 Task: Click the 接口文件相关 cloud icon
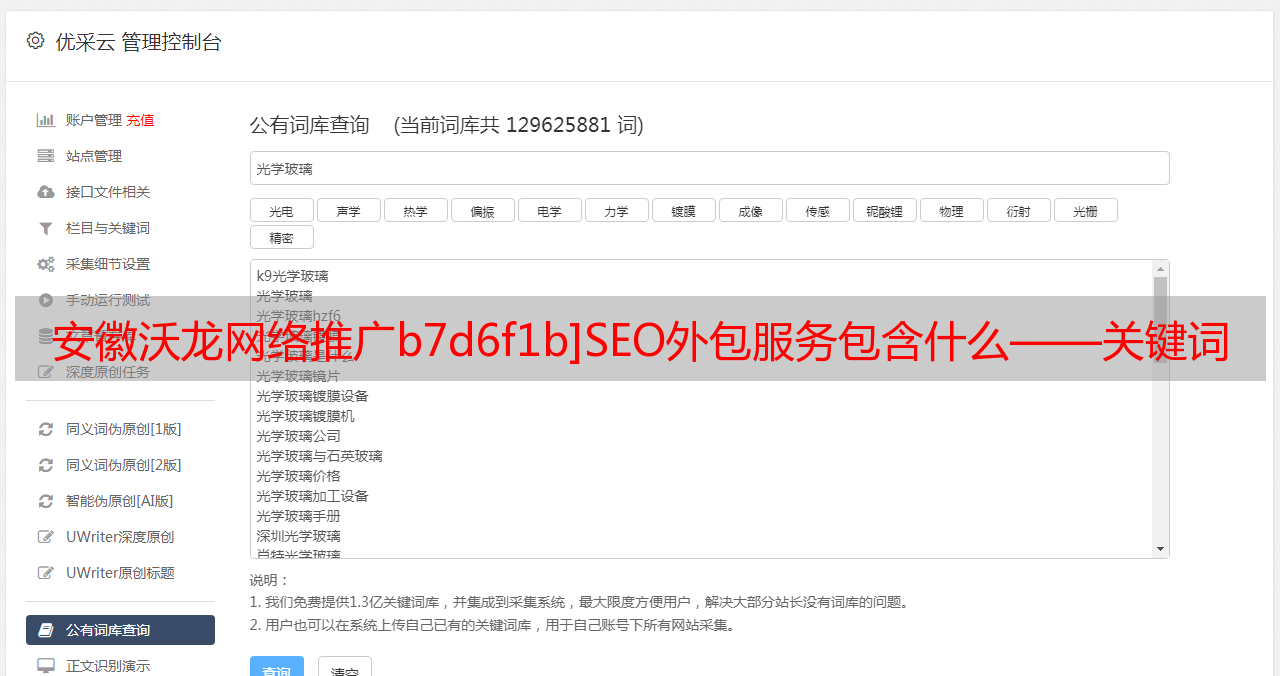click(46, 192)
